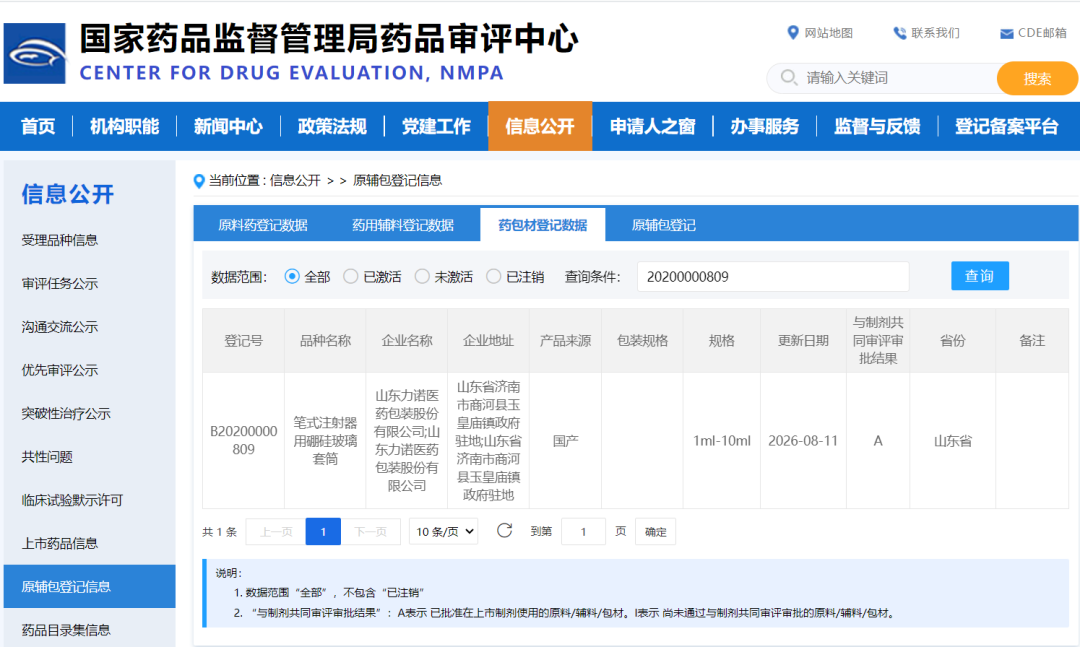Click the site map location pin icon

(793, 32)
